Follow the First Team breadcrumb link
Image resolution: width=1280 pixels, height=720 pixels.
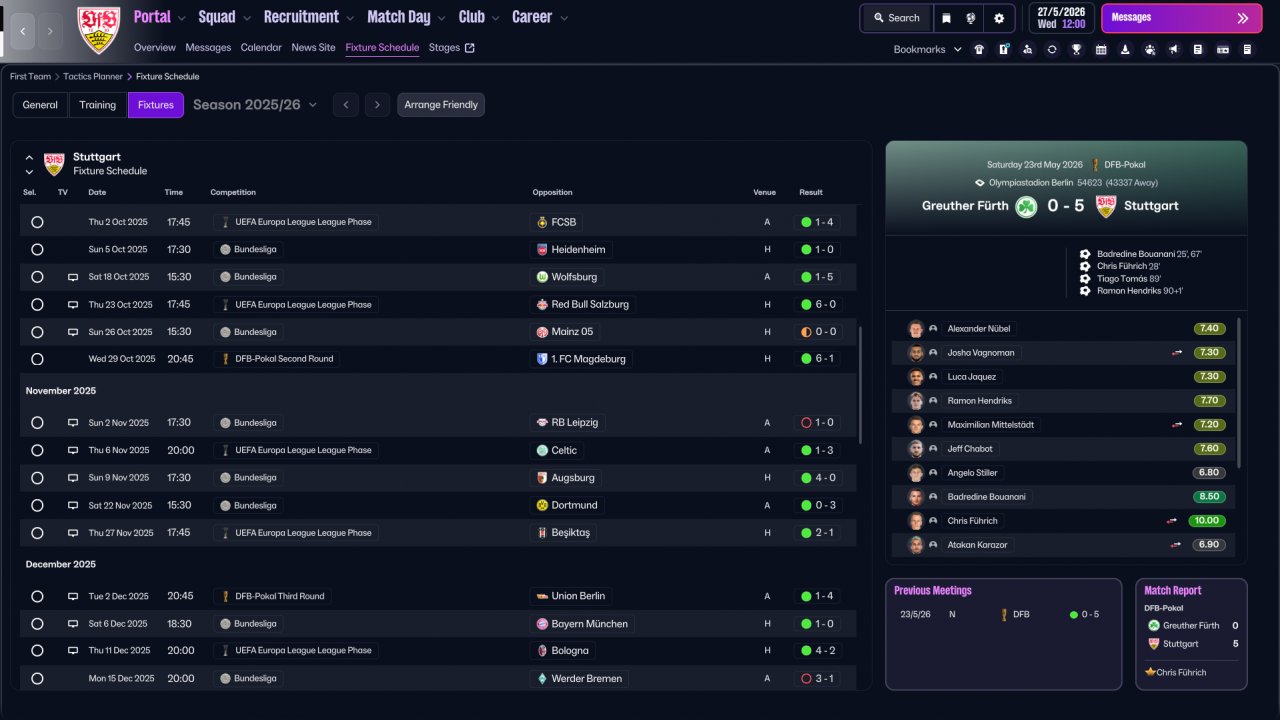[30, 77]
